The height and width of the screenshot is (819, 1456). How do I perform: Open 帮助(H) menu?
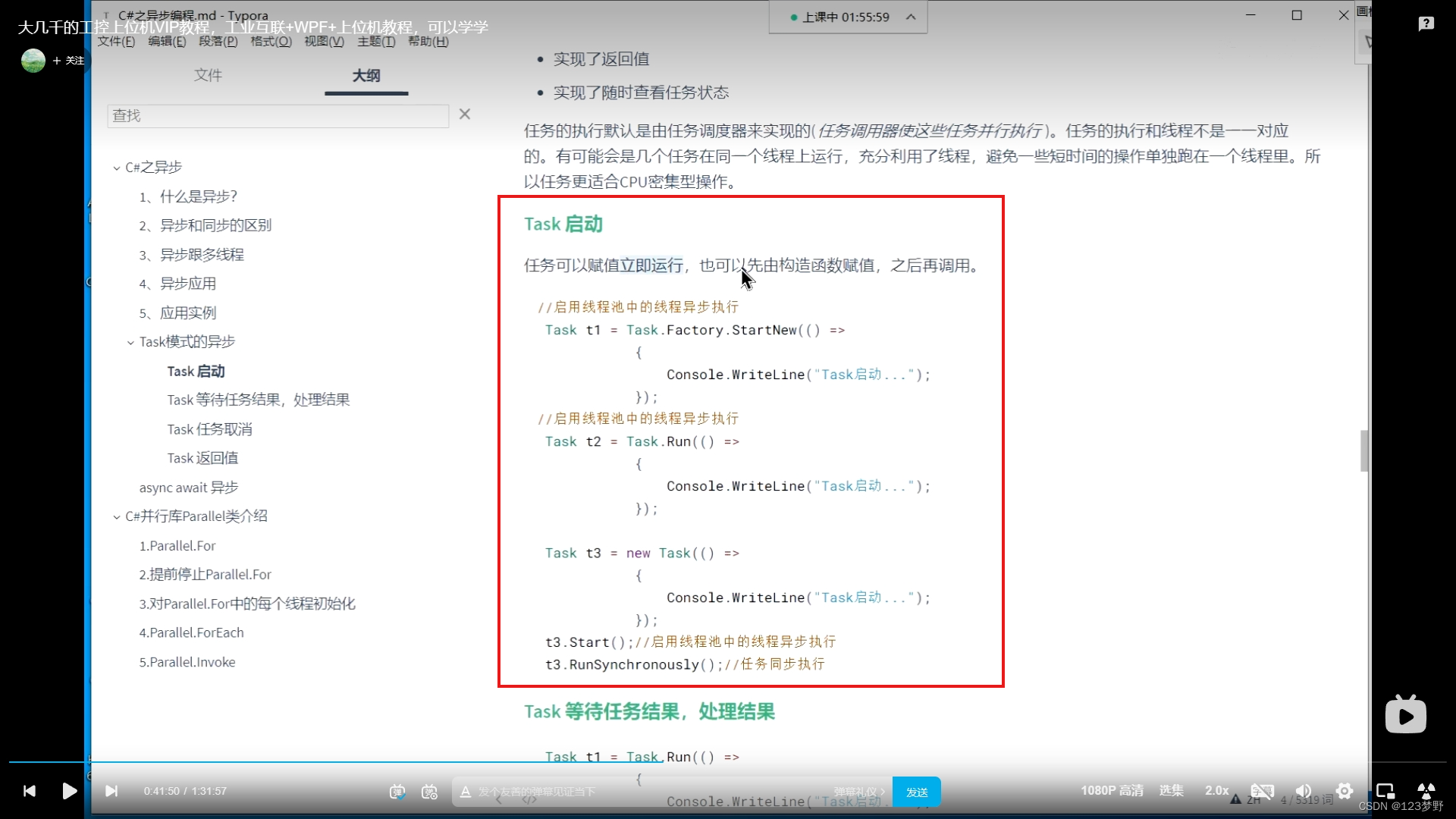point(428,42)
